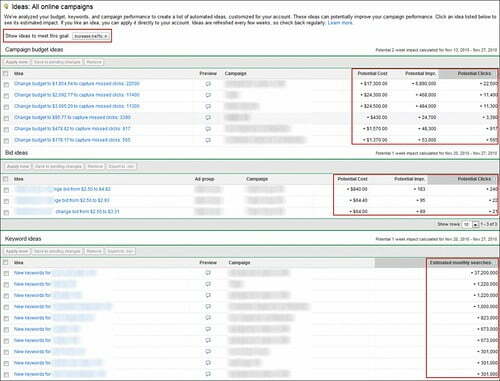Click Save to pending changes under Keyword ideas
This screenshot has height=381, width=500.
(x=57, y=251)
